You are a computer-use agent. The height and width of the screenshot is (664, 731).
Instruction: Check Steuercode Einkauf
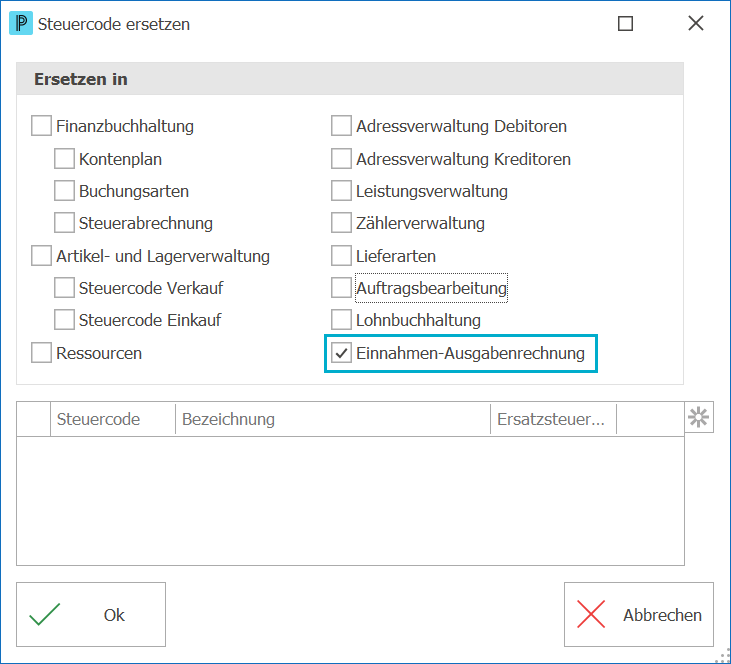[x=64, y=319]
